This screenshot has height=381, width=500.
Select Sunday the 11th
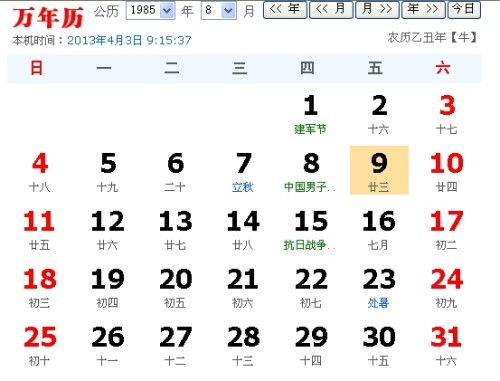[40, 230]
